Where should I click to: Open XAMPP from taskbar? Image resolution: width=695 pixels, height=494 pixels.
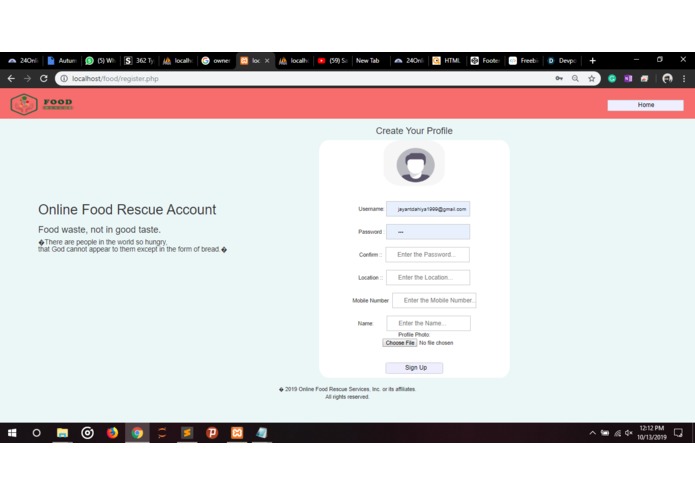(237, 433)
